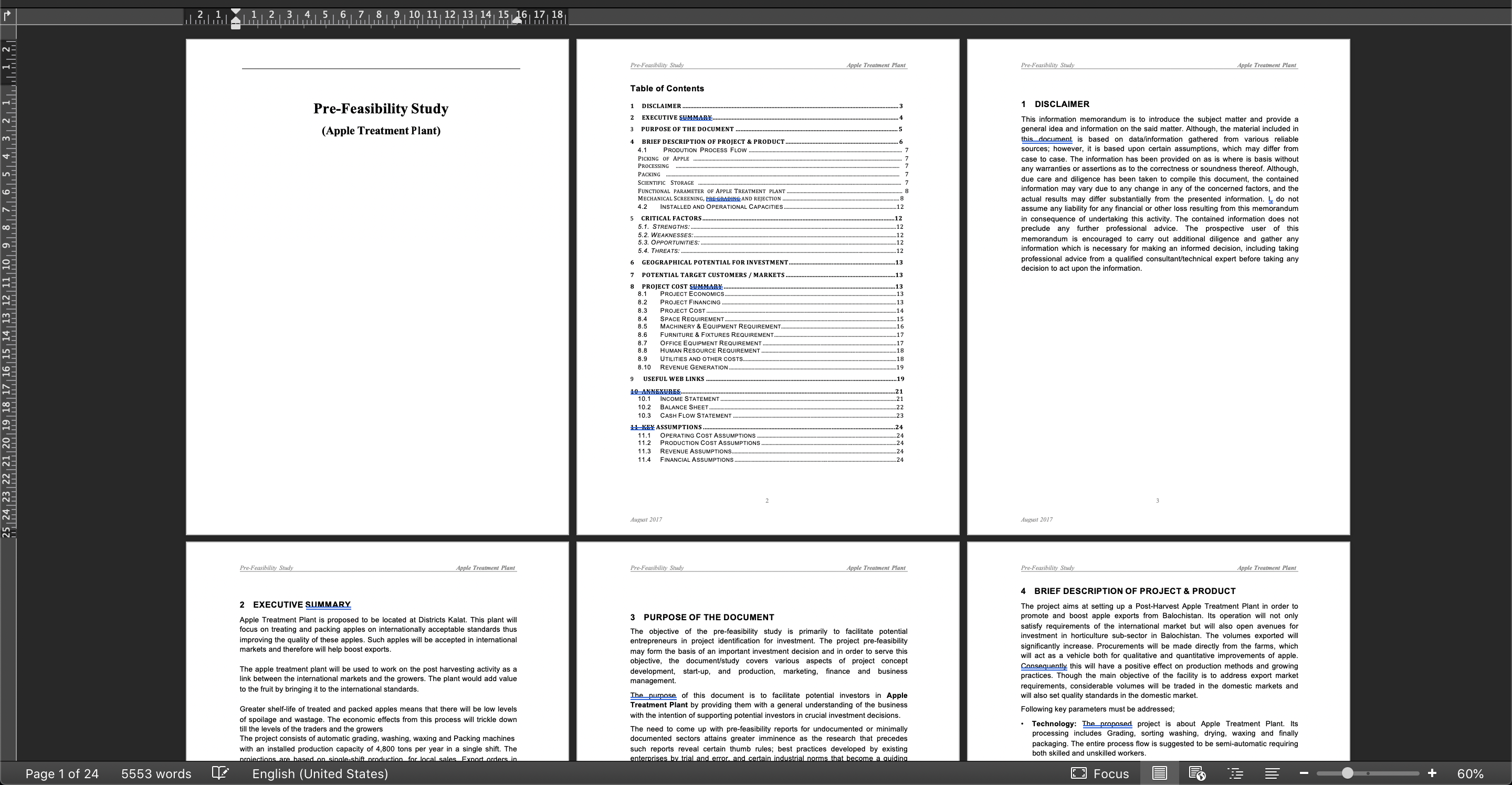The height and width of the screenshot is (785, 1512).
Task: Click the page number 3 footer
Action: (1158, 501)
